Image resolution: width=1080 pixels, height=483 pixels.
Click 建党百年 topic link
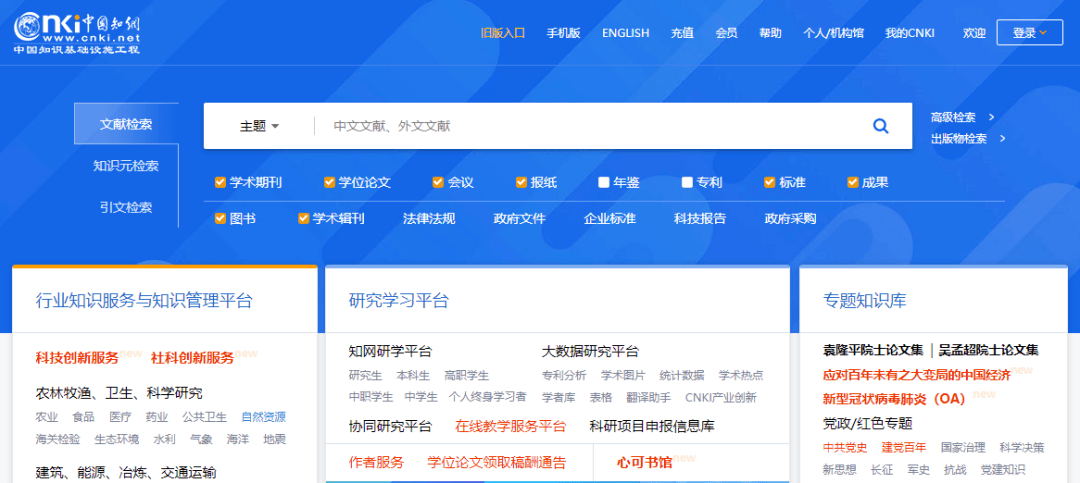pos(904,447)
